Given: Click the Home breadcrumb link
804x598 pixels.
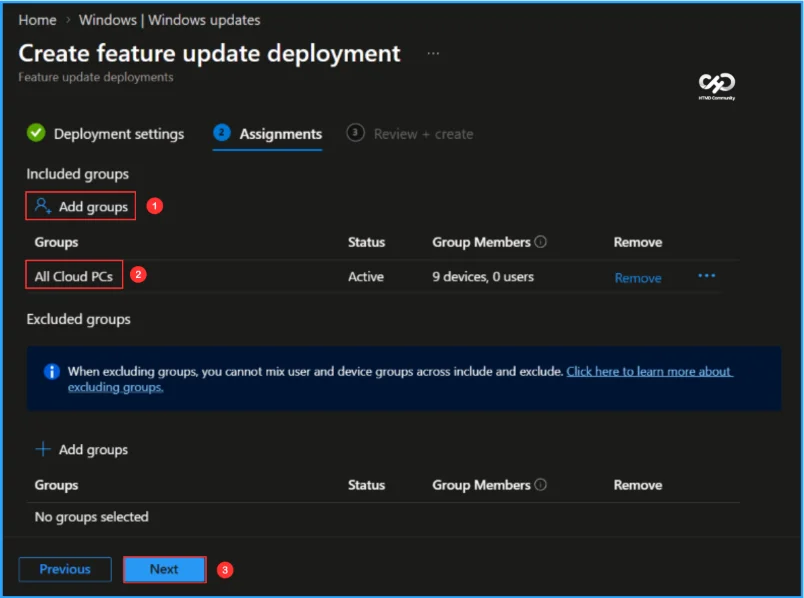Looking at the screenshot, I should point(37,20).
